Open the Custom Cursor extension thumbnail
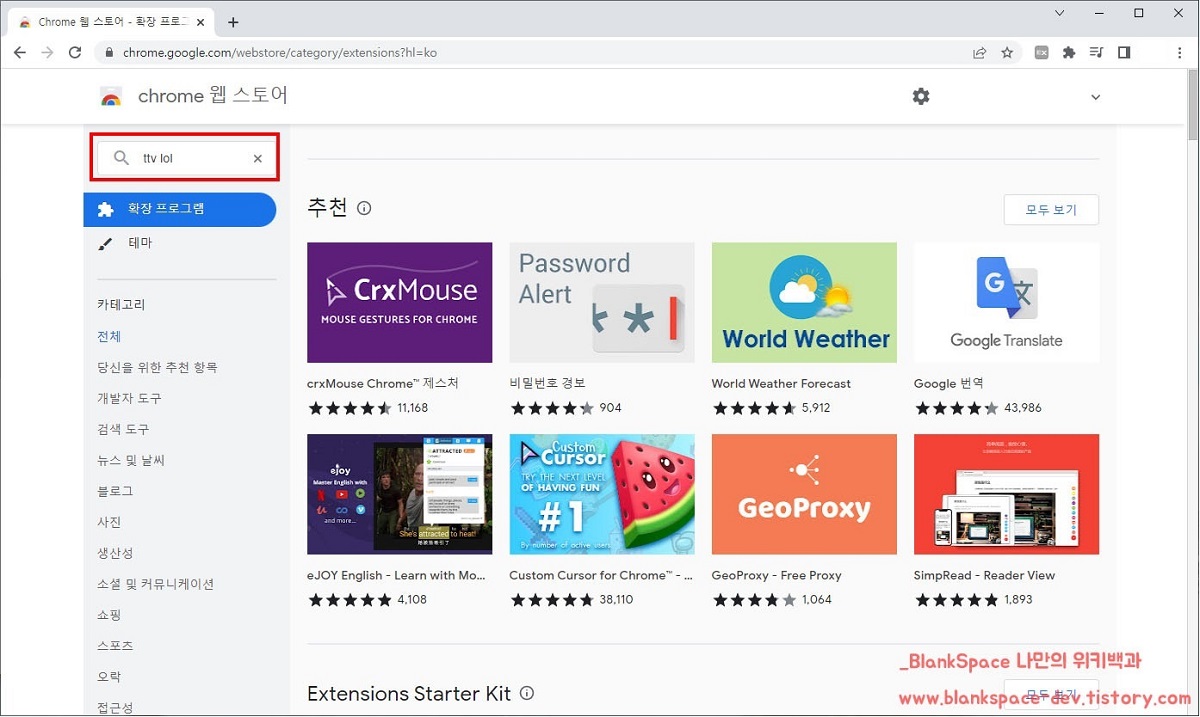This screenshot has width=1200, height=717. tap(602, 494)
